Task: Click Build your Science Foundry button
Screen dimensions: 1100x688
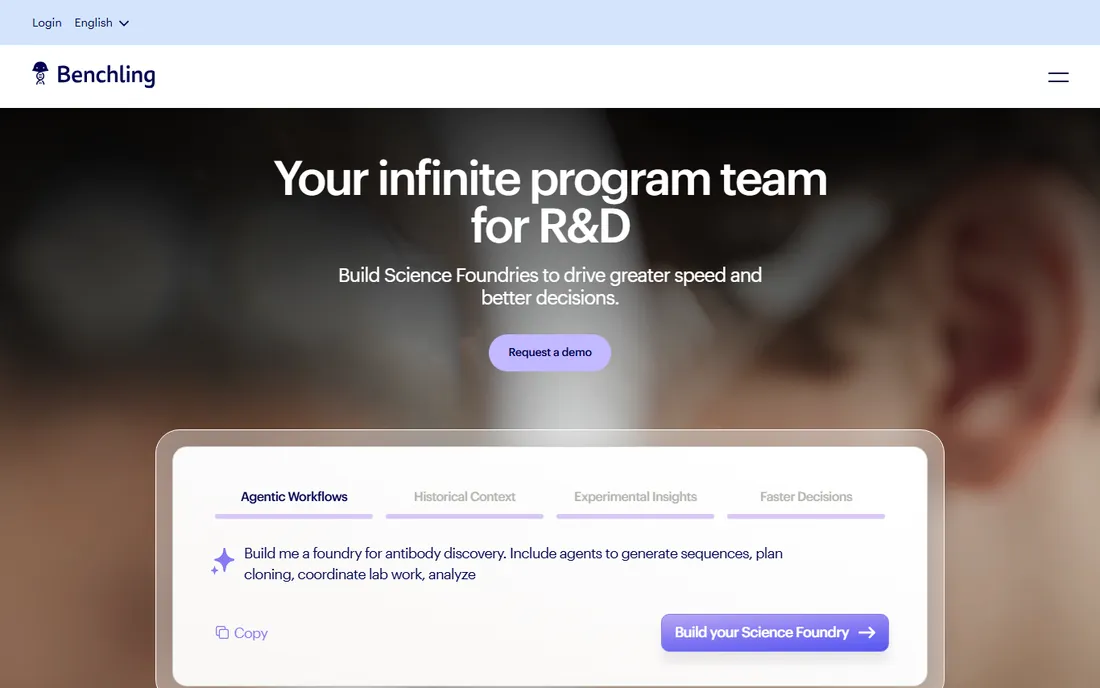Action: click(x=774, y=632)
